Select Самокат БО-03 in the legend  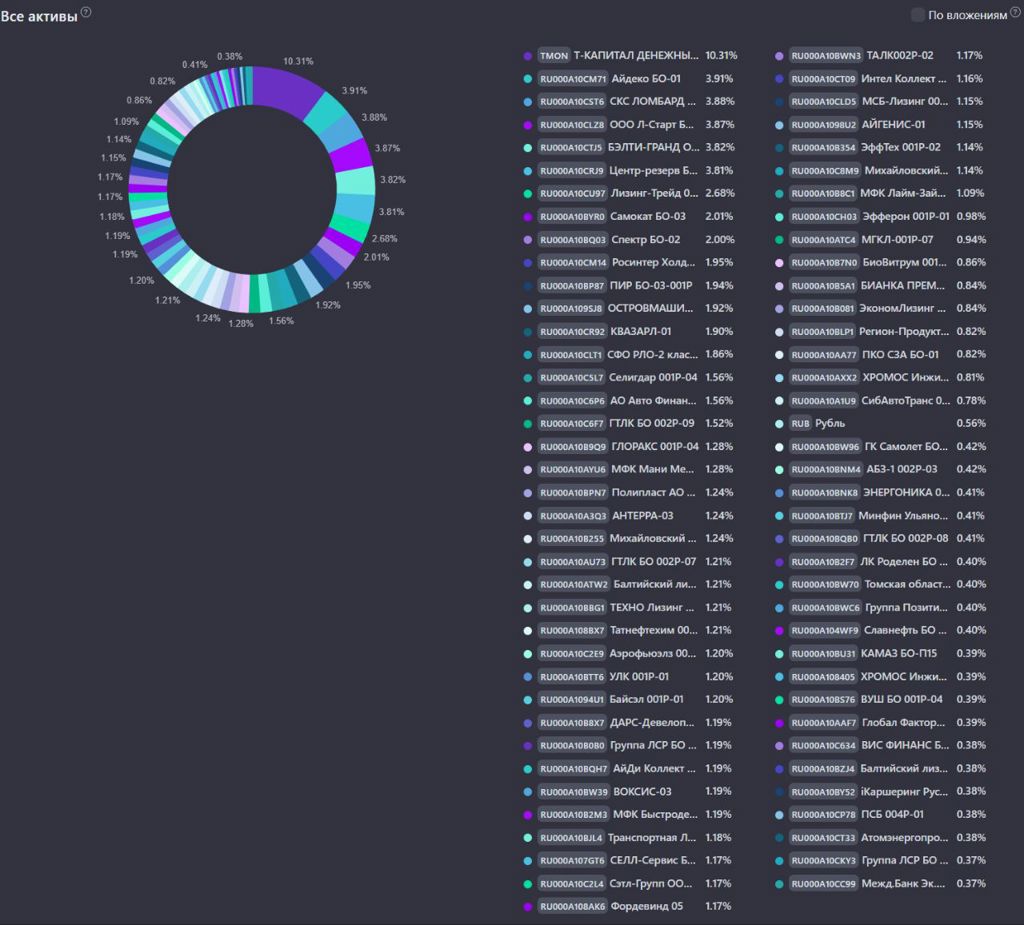648,217
